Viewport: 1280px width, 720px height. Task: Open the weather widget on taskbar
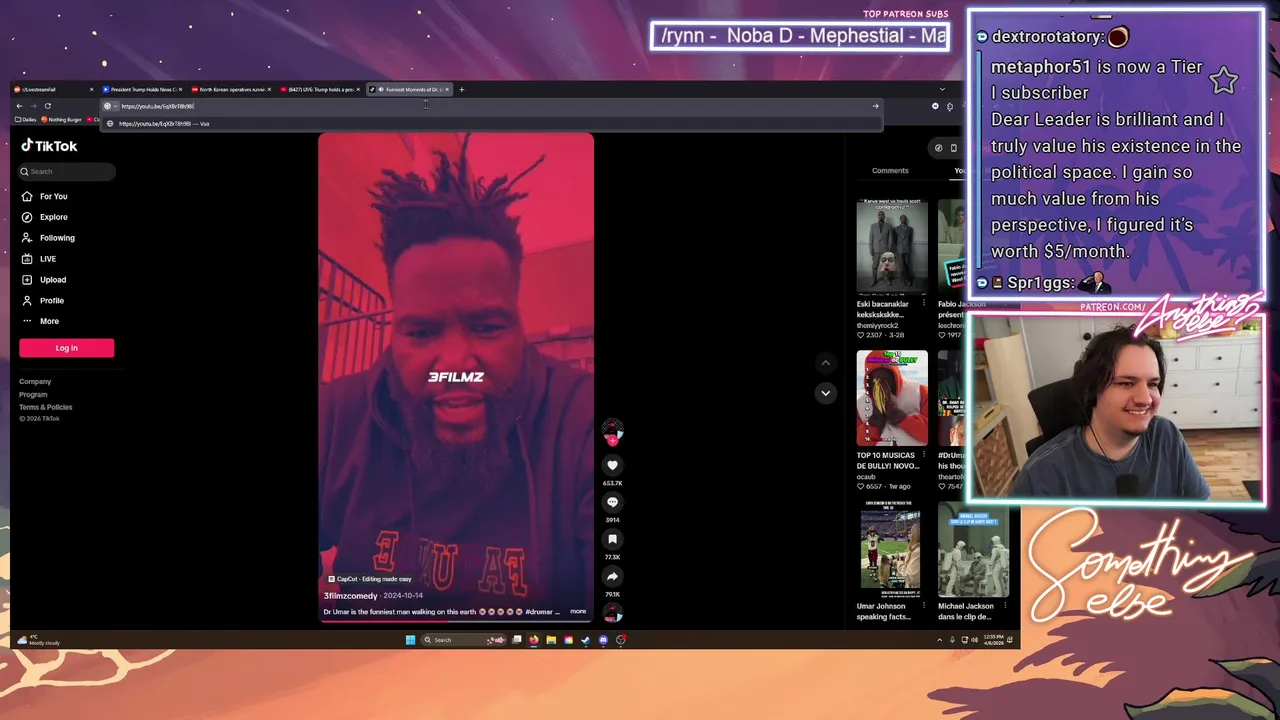37,640
